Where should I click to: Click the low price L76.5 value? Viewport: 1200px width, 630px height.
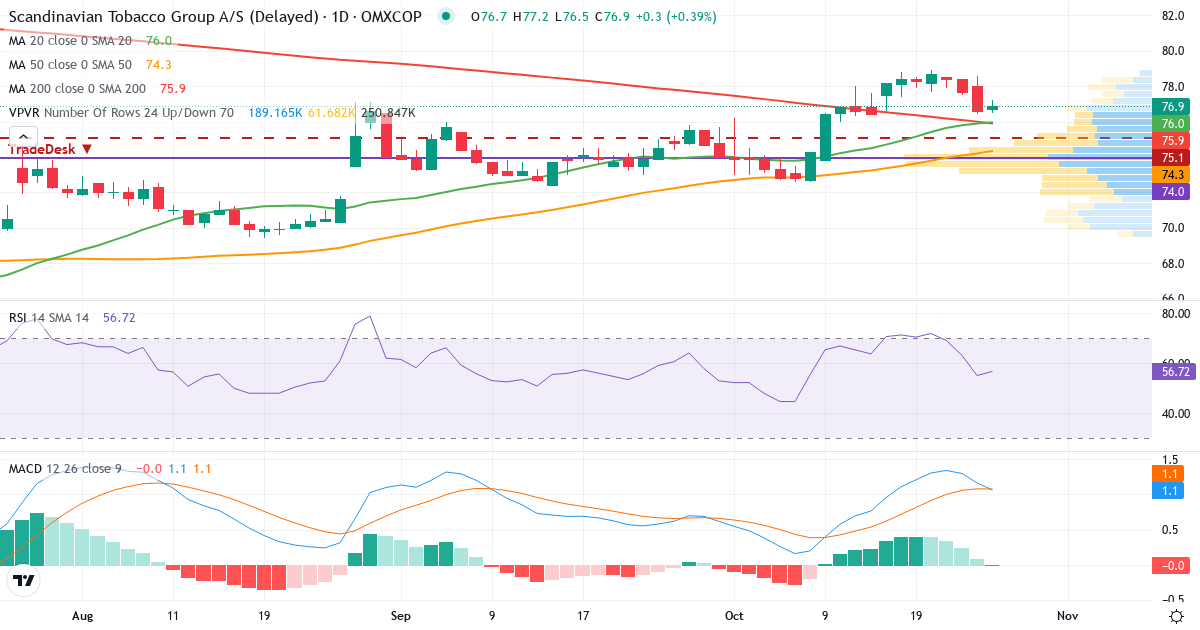click(570, 17)
